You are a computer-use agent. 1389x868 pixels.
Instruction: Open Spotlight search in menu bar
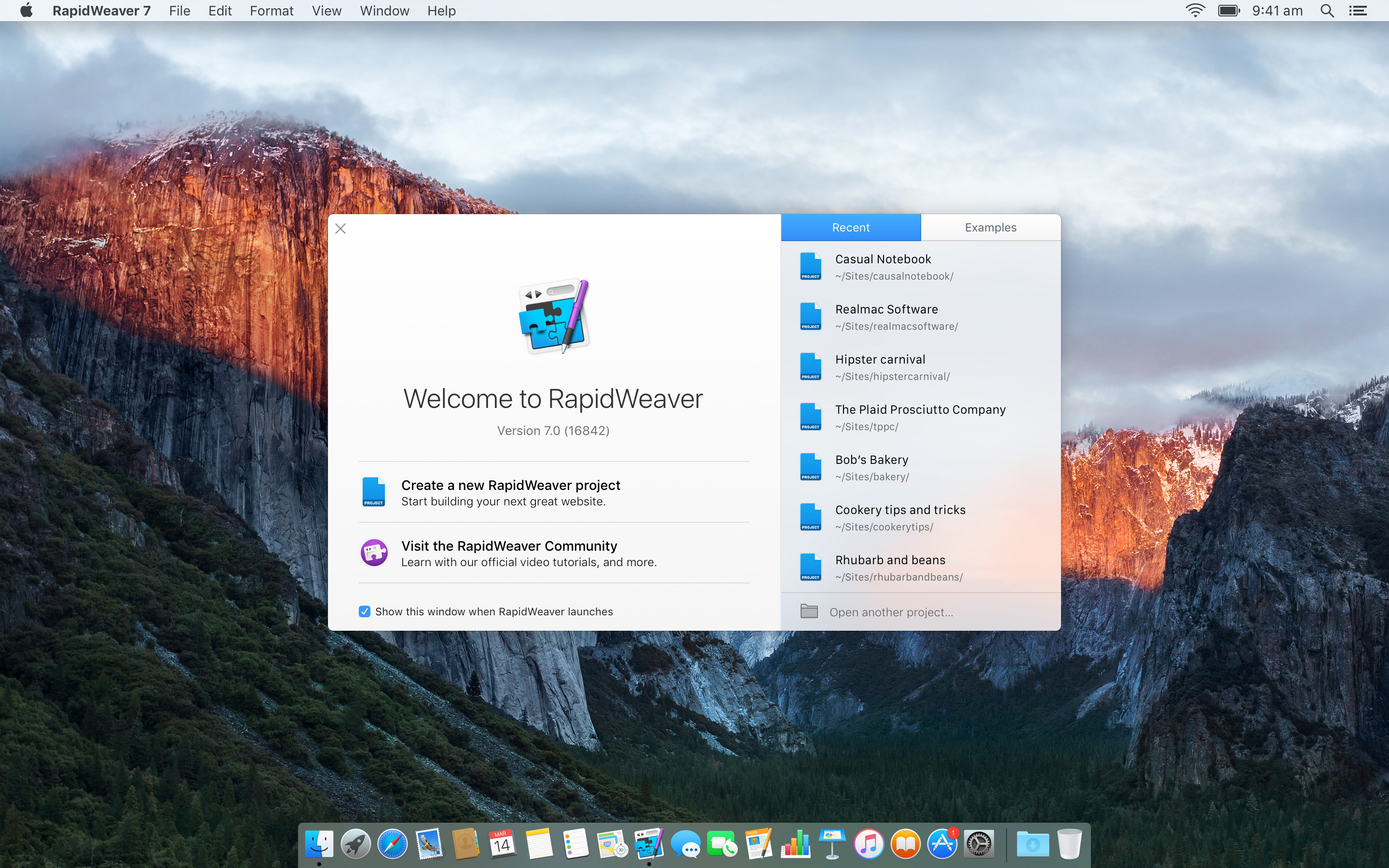[1326, 11]
